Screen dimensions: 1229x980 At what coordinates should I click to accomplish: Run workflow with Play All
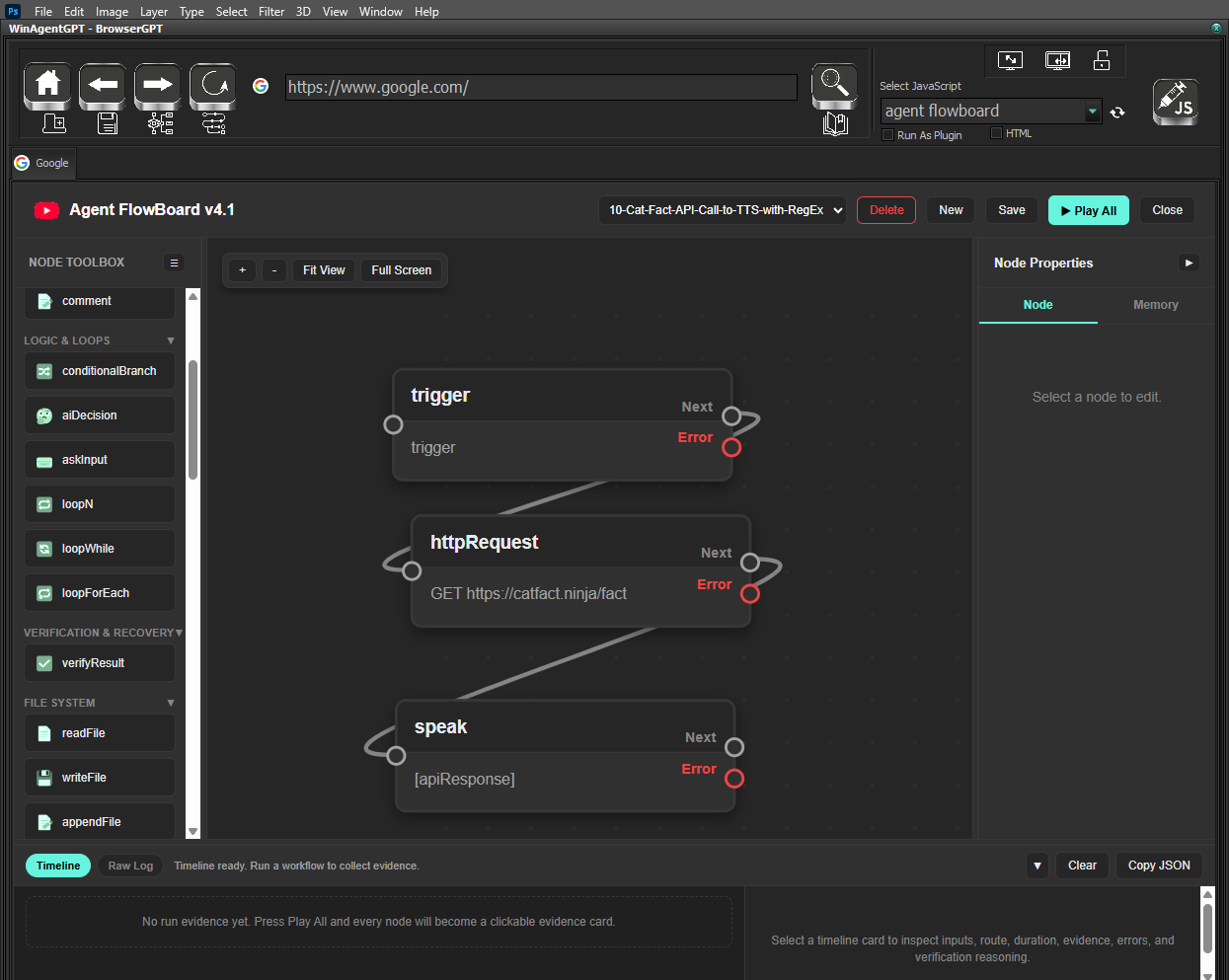(x=1088, y=210)
